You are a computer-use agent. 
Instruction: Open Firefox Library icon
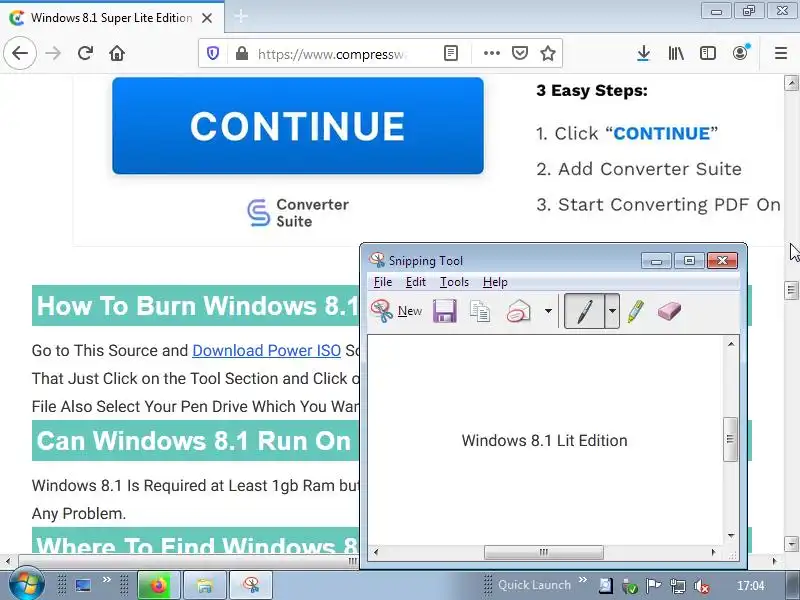pyautogui.click(x=676, y=53)
